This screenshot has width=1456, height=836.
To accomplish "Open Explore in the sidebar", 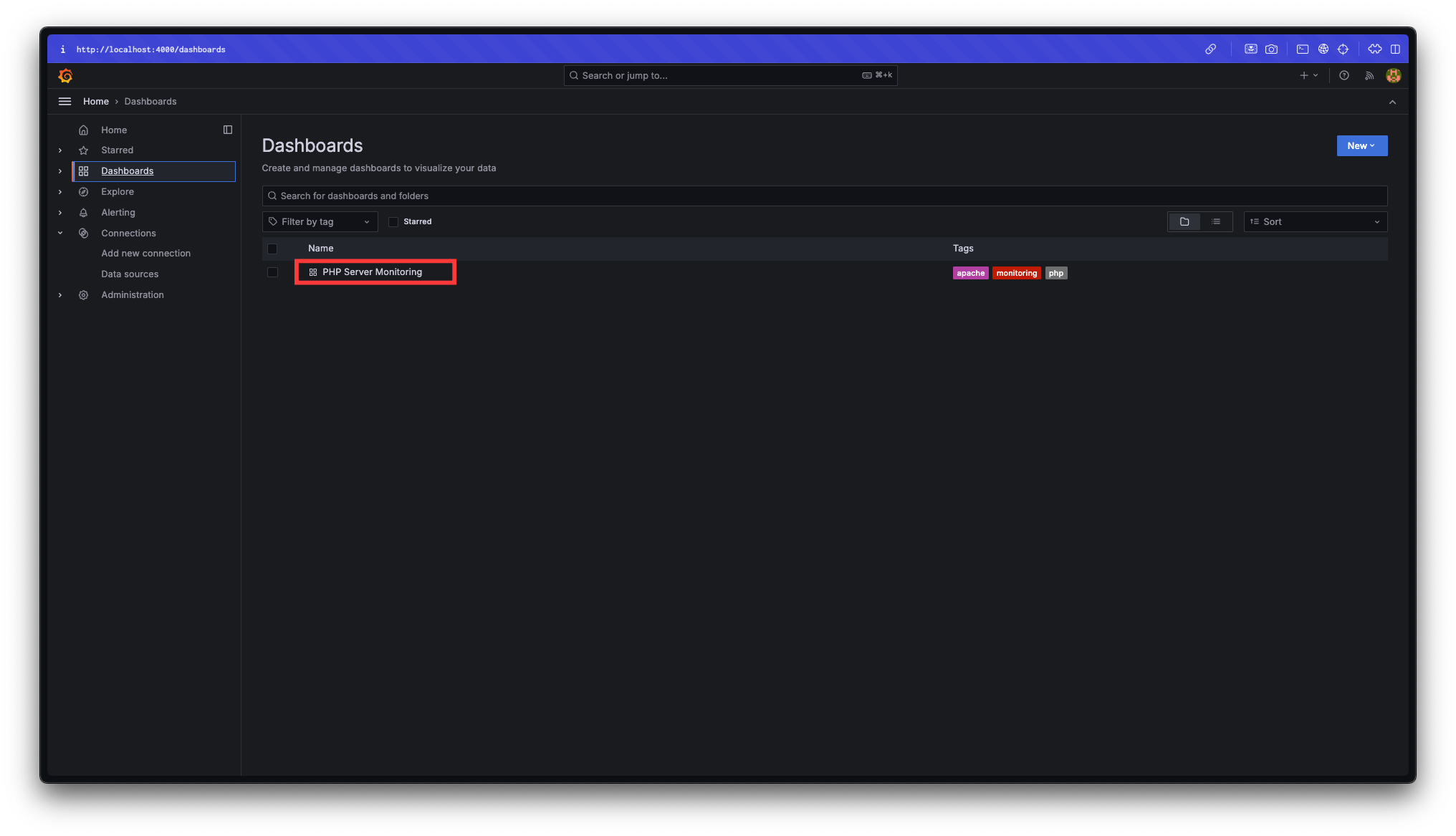I will point(118,192).
